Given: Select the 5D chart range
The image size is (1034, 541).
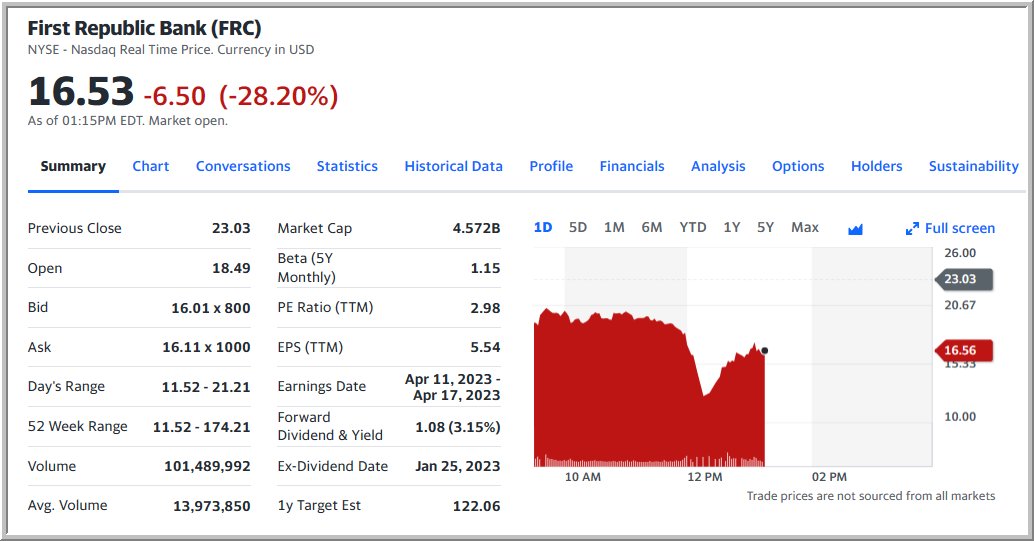Looking at the screenshot, I should (x=578, y=228).
